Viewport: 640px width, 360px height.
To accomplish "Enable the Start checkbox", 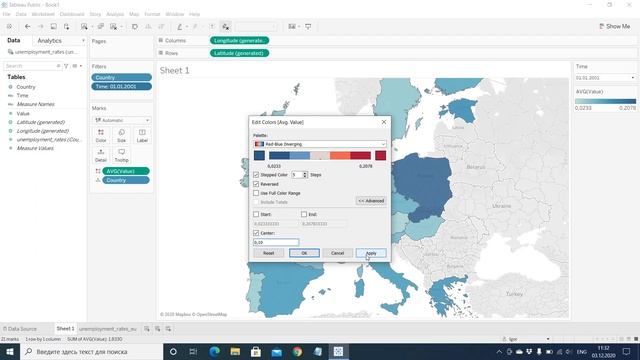I will click(256, 214).
